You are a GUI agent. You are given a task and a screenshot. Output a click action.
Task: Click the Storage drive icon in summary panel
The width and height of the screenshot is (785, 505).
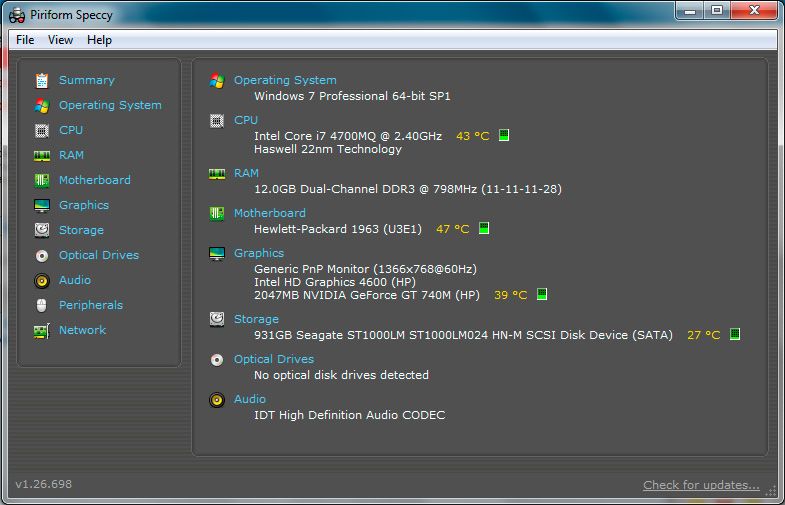click(x=217, y=319)
